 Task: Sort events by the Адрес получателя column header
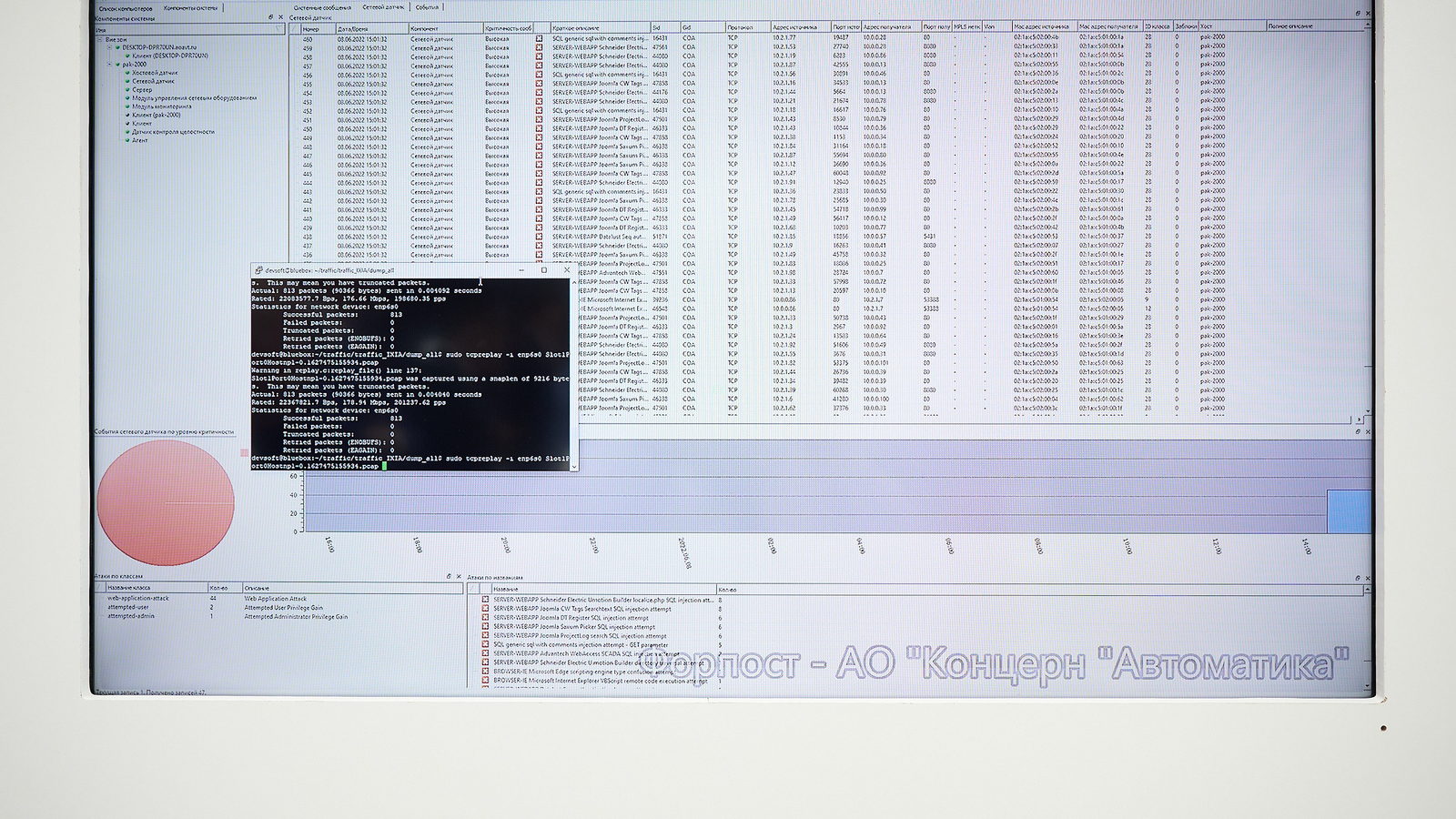(890, 27)
